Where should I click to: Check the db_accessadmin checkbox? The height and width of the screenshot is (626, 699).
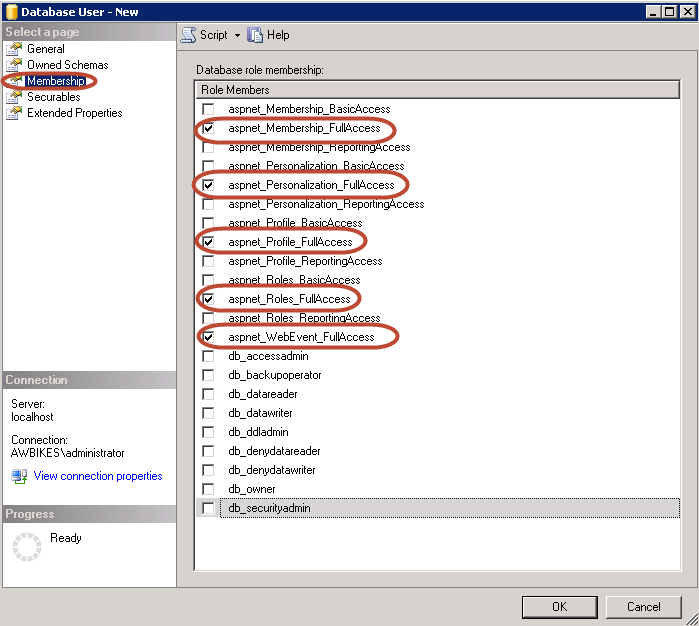(x=208, y=356)
